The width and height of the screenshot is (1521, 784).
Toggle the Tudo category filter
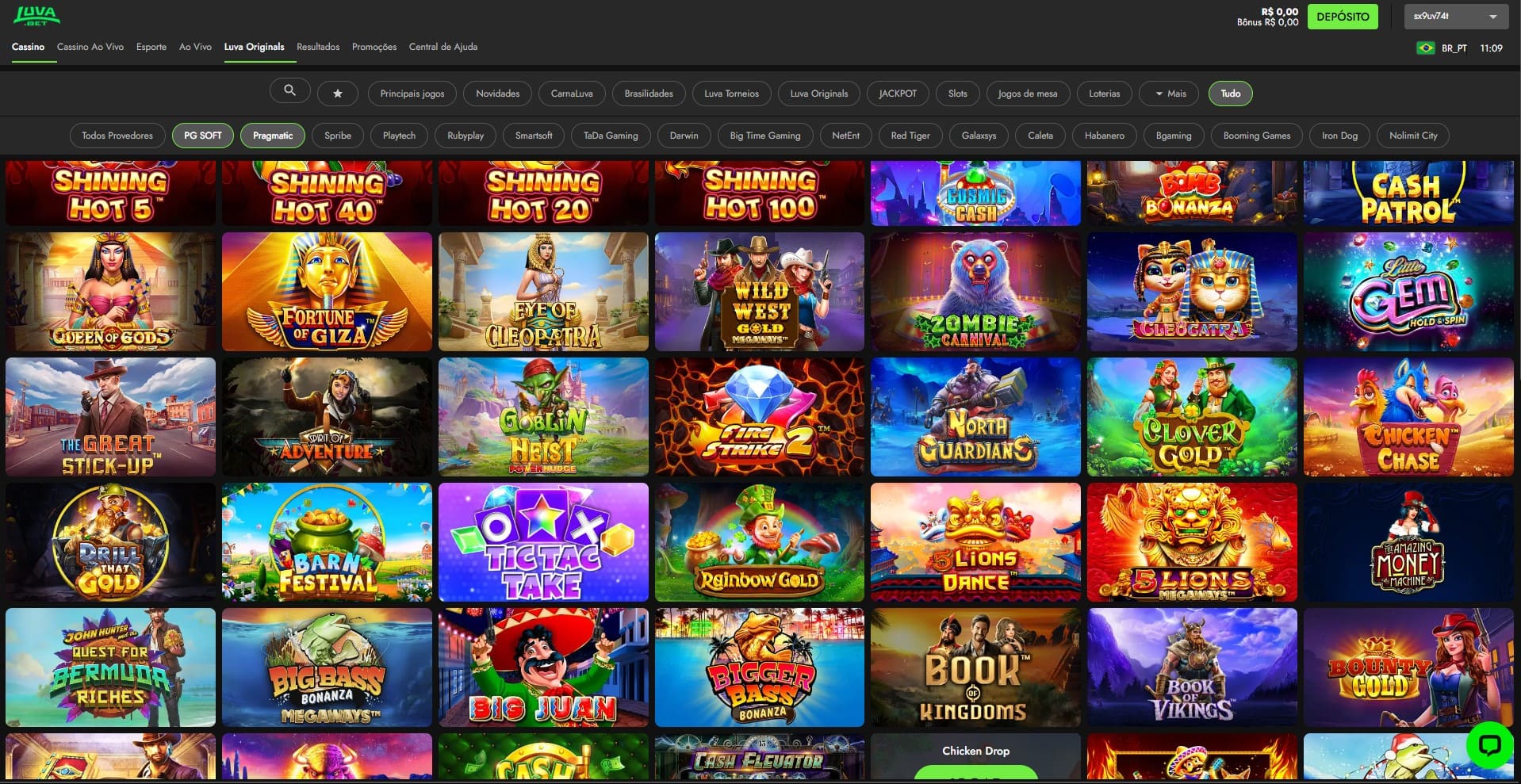coord(1231,94)
